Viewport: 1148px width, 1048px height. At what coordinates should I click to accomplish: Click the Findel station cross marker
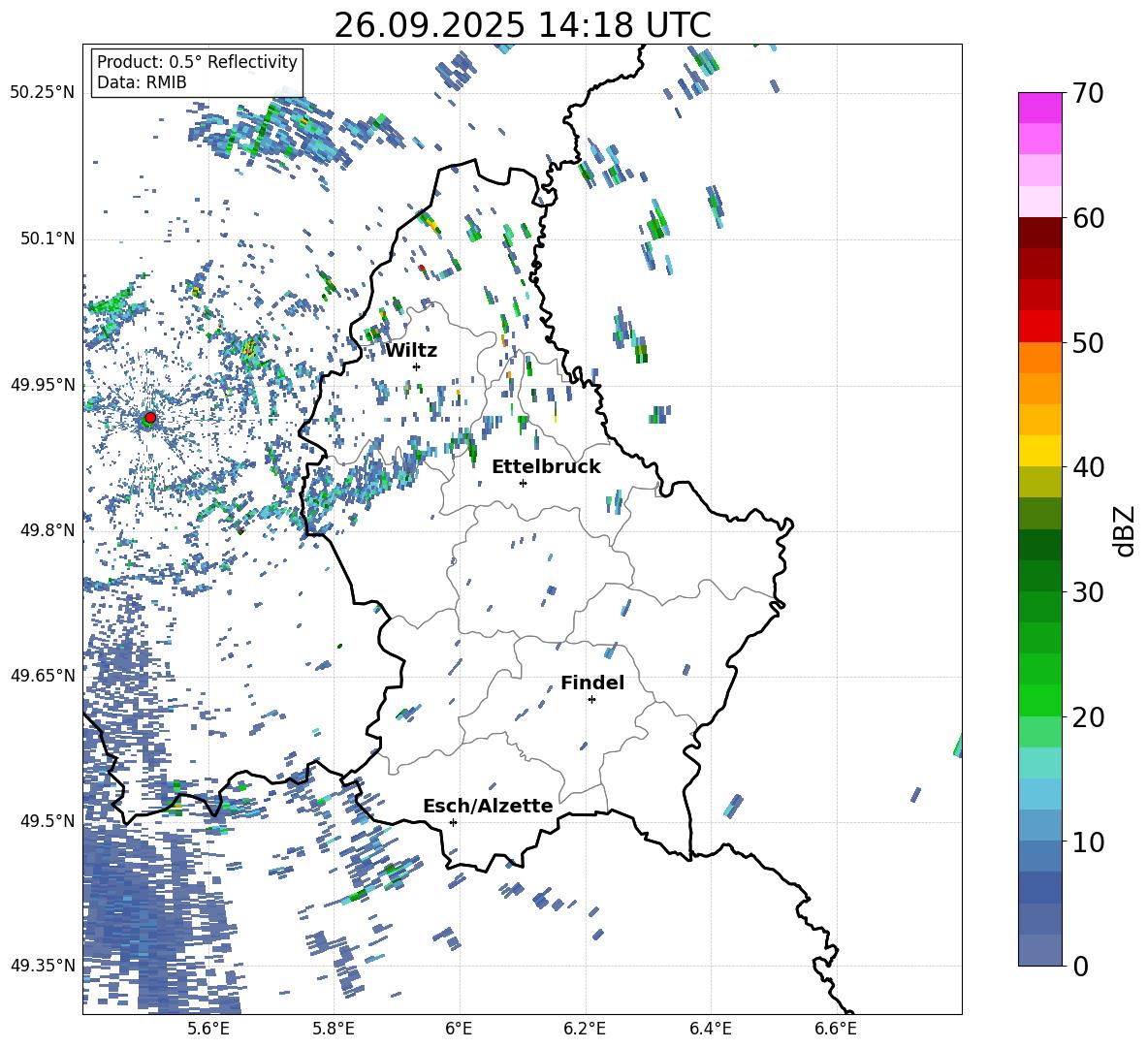591,700
